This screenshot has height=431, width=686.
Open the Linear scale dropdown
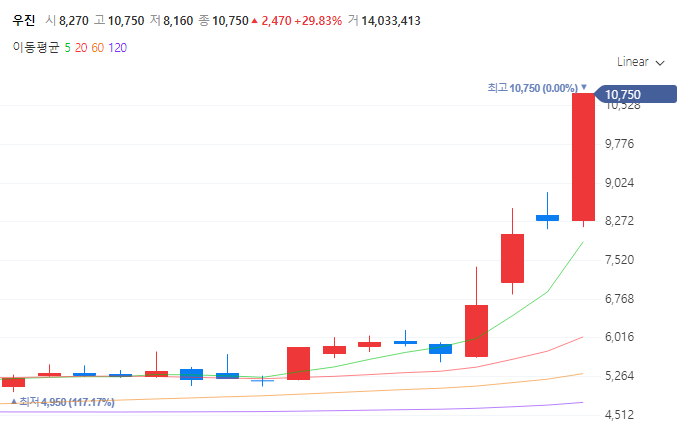click(x=640, y=62)
